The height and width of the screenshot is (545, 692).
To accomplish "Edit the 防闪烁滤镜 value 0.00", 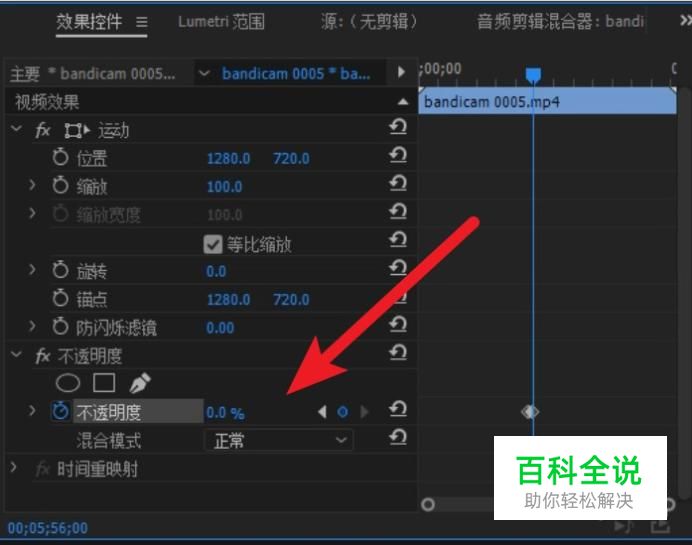I will [x=220, y=328].
